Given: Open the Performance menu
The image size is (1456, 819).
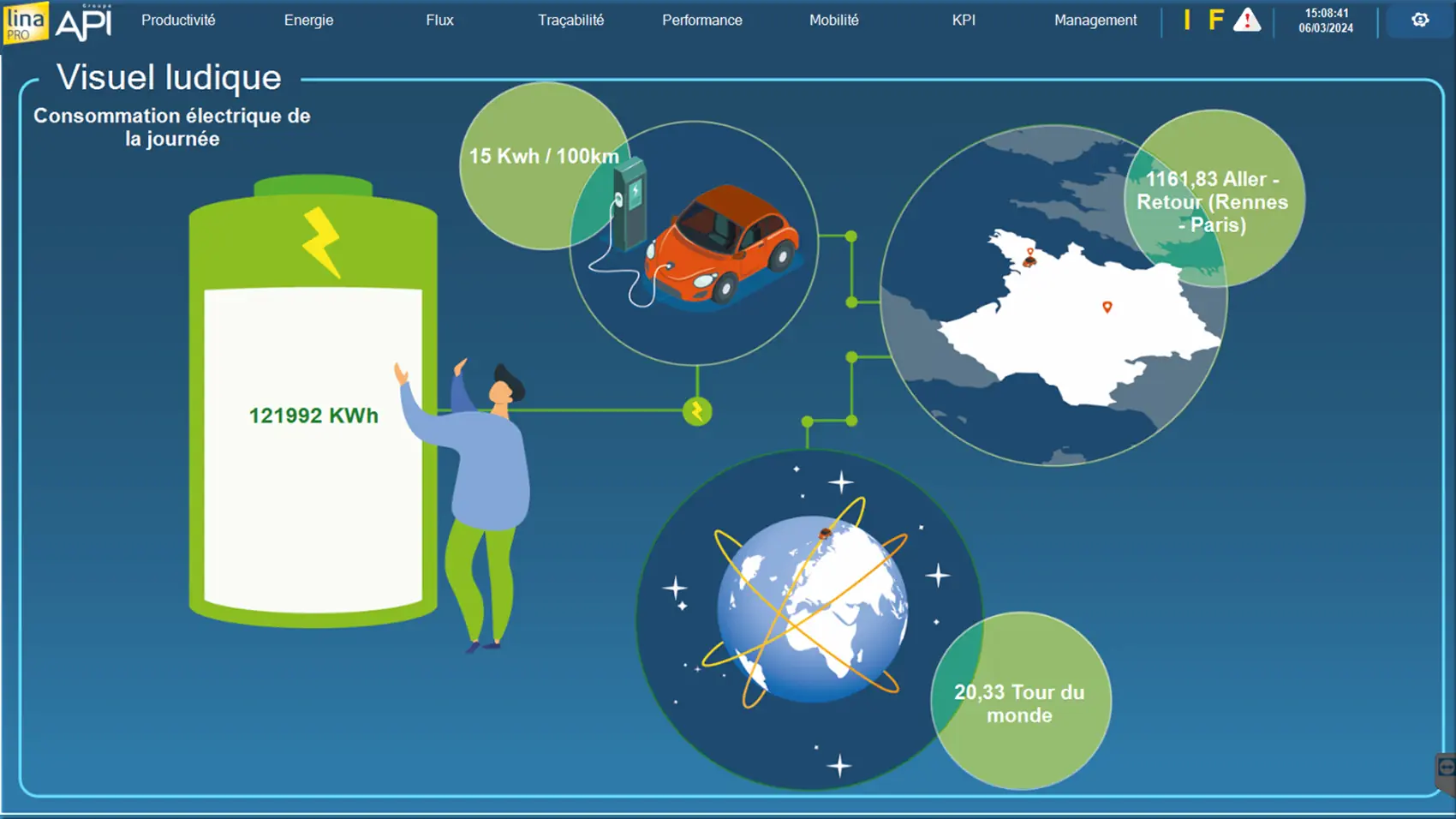Looking at the screenshot, I should (701, 20).
